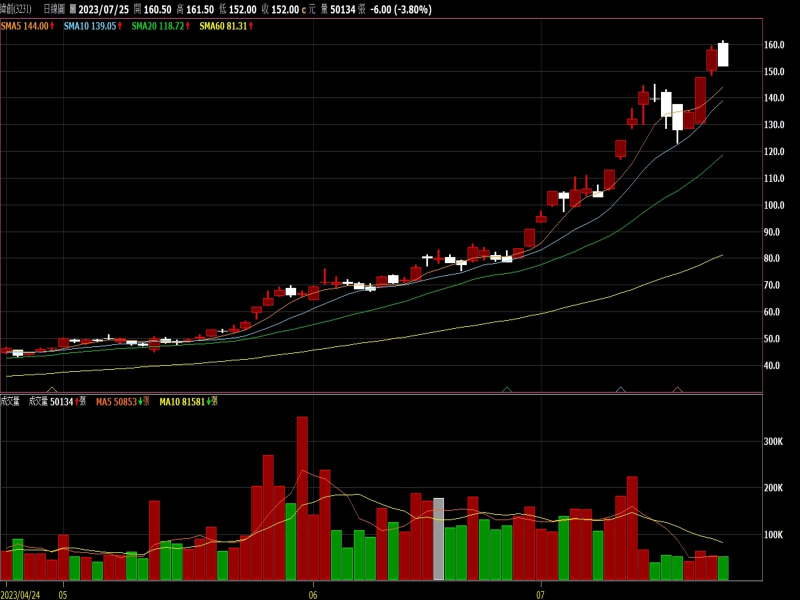Screen dimensions: 800x600
Task: Click the red up arrow beside SMA5
Action: (52, 25)
